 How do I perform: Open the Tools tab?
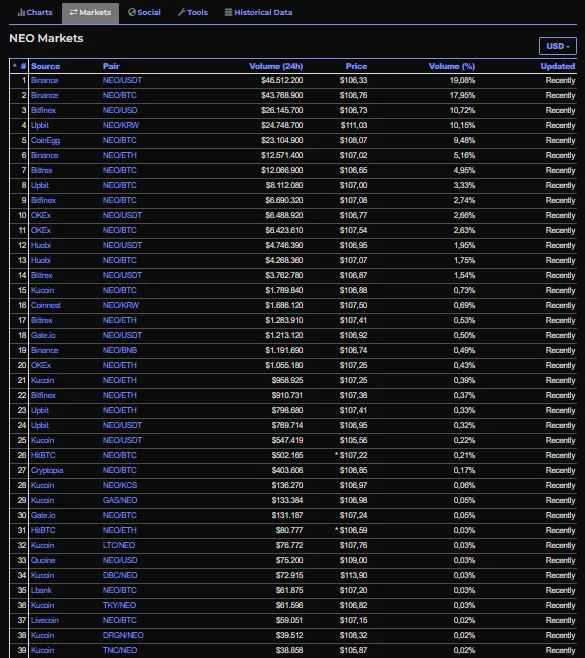193,13
